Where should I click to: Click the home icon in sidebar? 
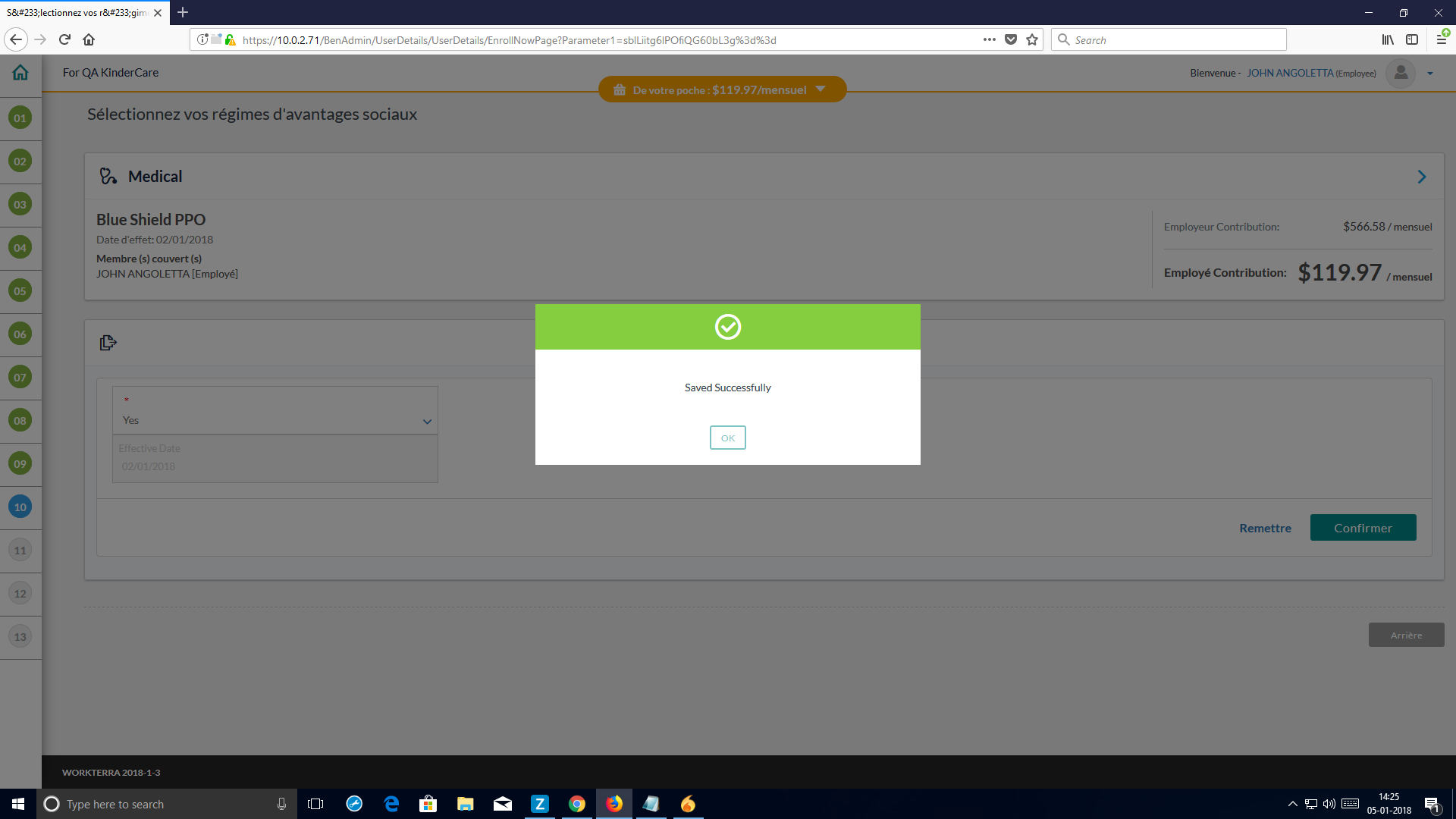[x=20, y=73]
